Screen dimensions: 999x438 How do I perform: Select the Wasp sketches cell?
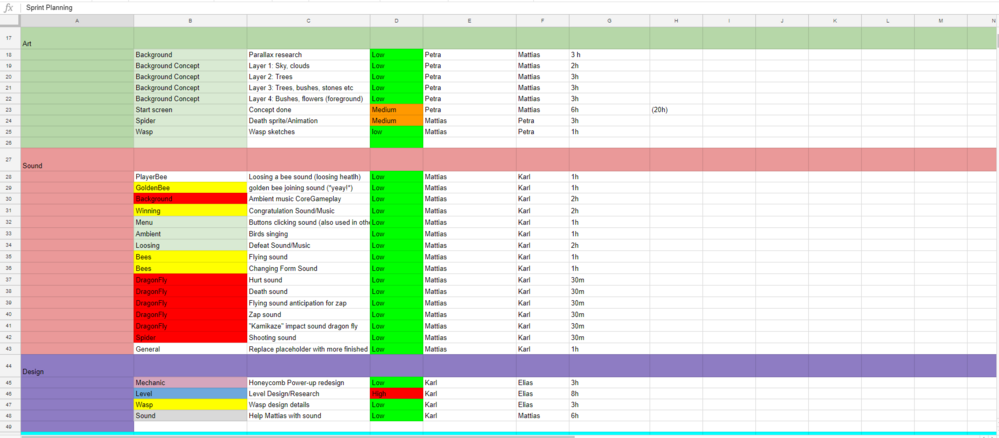pos(308,132)
